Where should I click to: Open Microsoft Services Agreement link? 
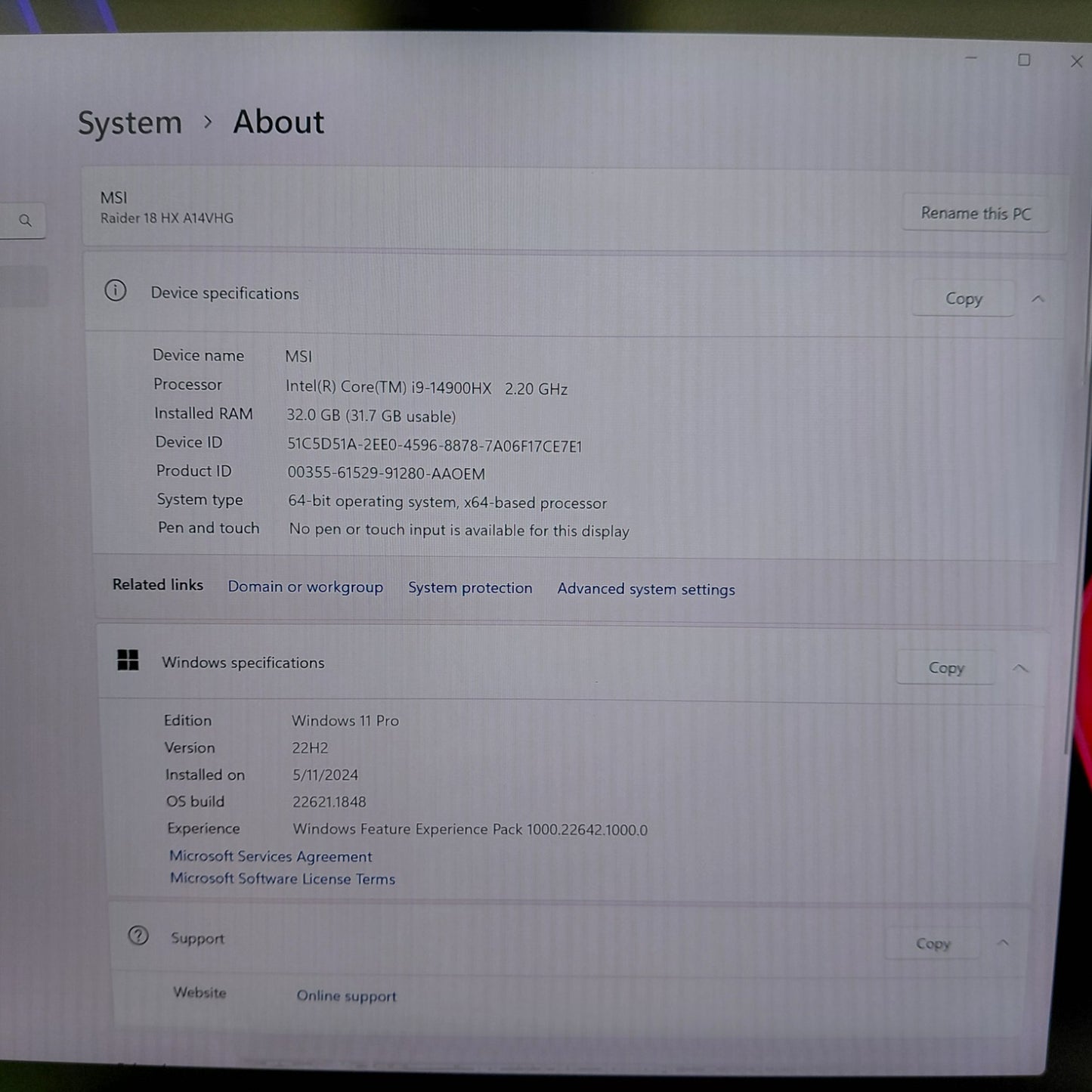pyautogui.click(x=271, y=856)
